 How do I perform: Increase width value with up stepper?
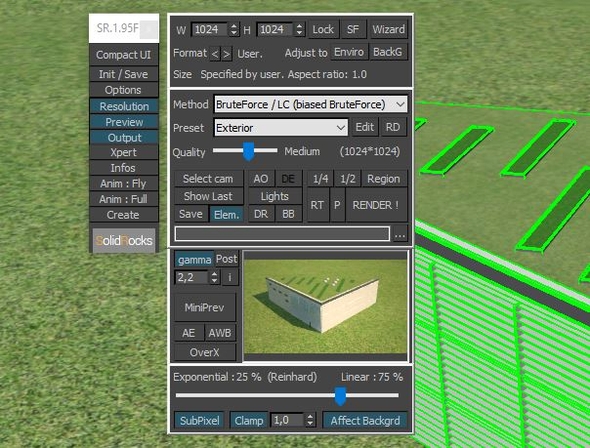point(234,26)
